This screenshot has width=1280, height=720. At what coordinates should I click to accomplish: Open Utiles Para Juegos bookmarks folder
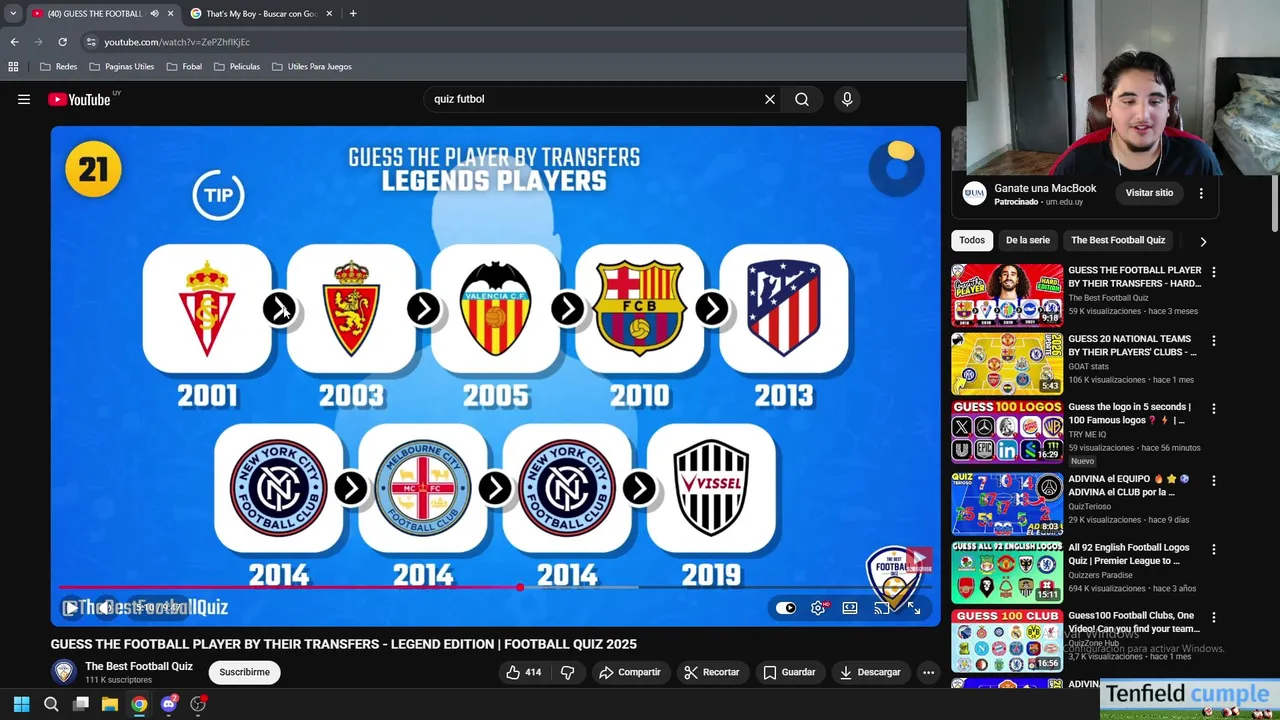coord(311,67)
